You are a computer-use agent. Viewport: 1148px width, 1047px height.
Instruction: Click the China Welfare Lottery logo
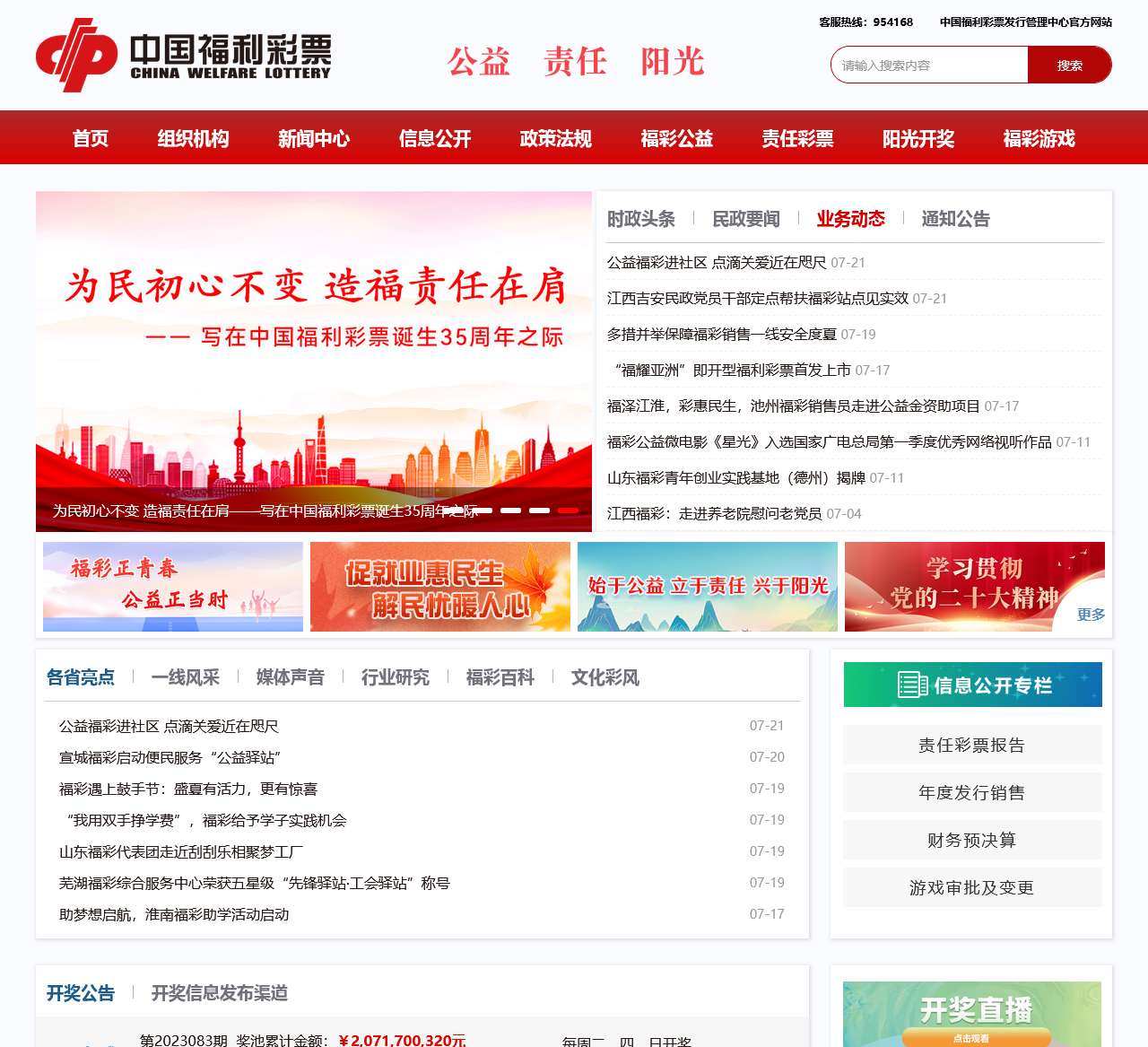pos(184,56)
